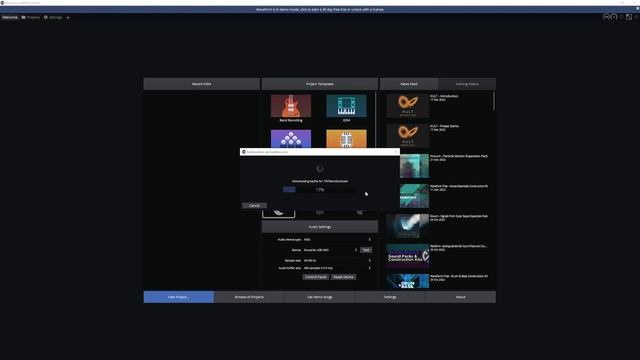Click the CPU usage meter icon
Image resolution: width=640 pixels, height=360 pixels.
tap(607, 17)
